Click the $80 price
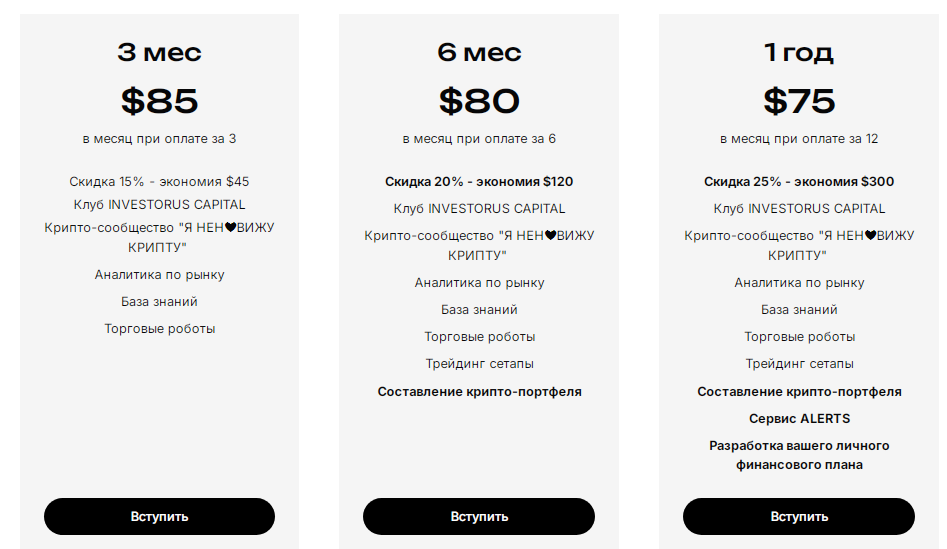Image resolution: width=947 pixels, height=549 pixels. (479, 101)
